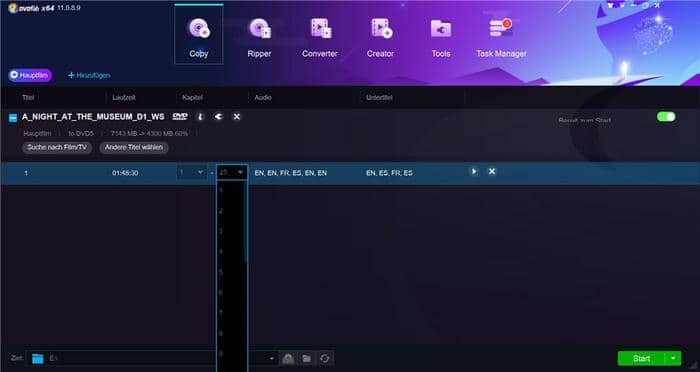The height and width of the screenshot is (372, 700).
Task: Open the Ripper module
Action: pos(259,38)
